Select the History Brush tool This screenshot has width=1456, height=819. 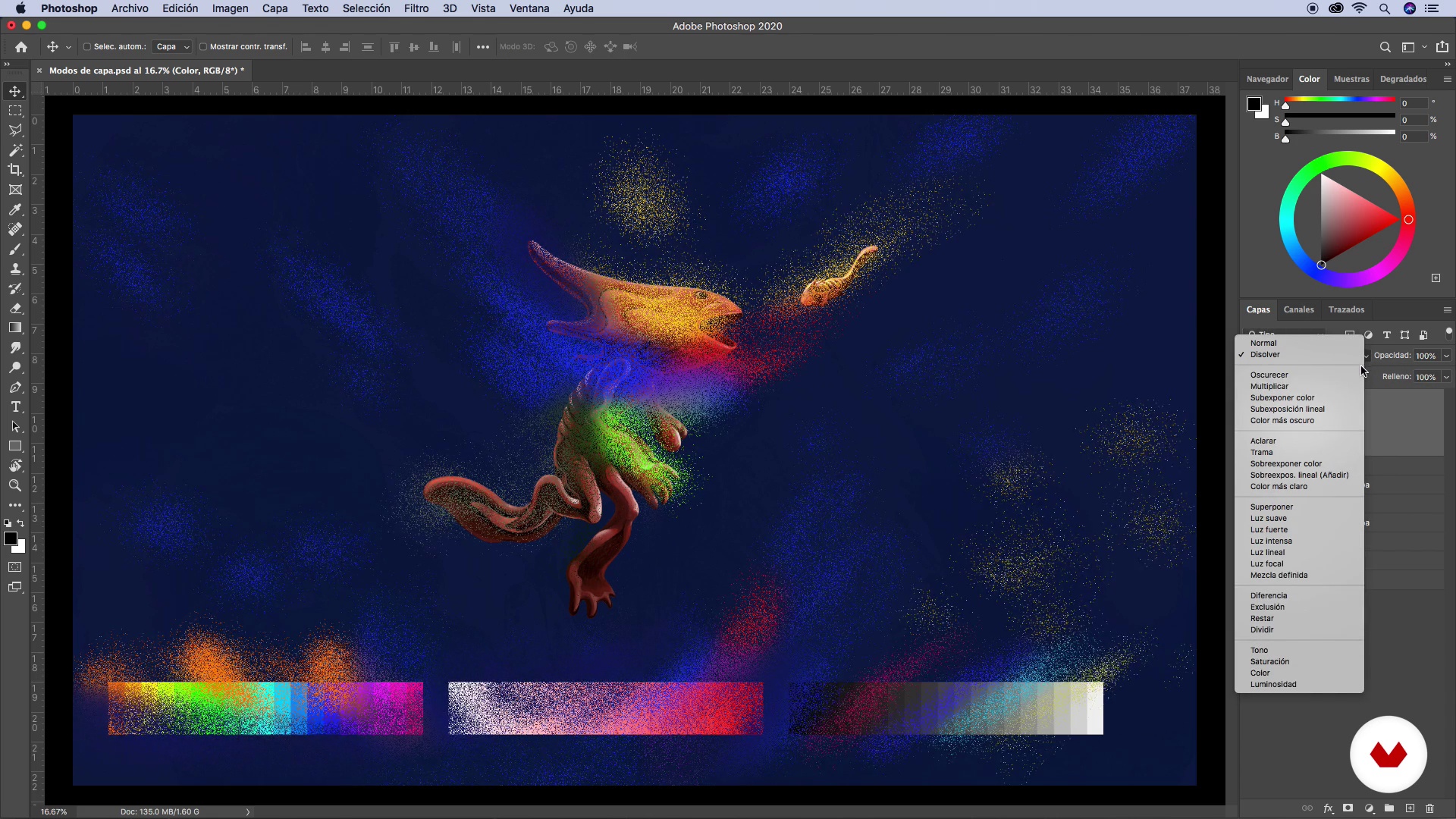tap(15, 288)
